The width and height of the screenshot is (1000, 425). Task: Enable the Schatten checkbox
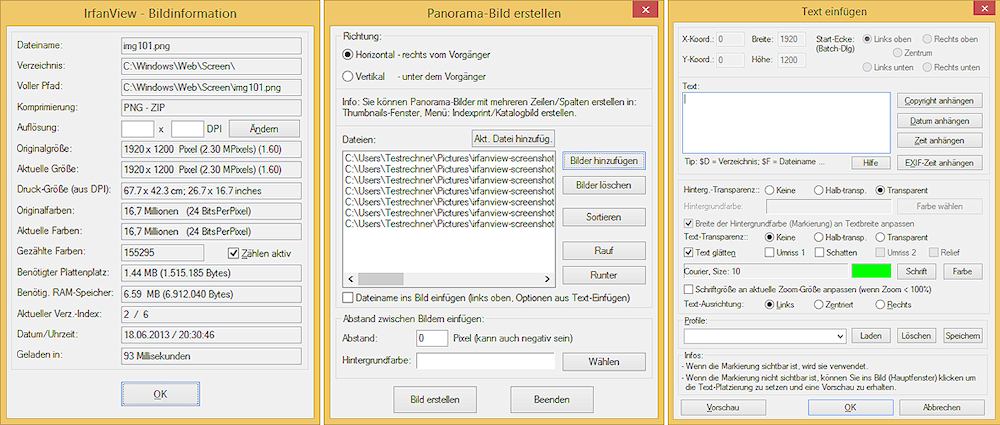tap(820, 252)
